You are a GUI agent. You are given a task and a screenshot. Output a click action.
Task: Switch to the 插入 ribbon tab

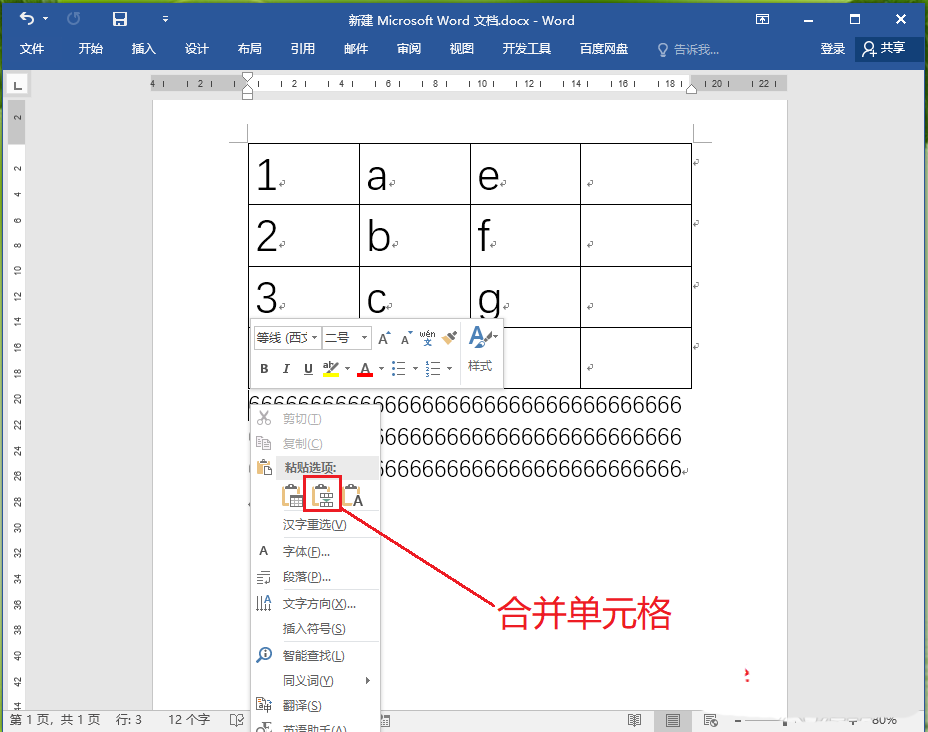(143, 49)
